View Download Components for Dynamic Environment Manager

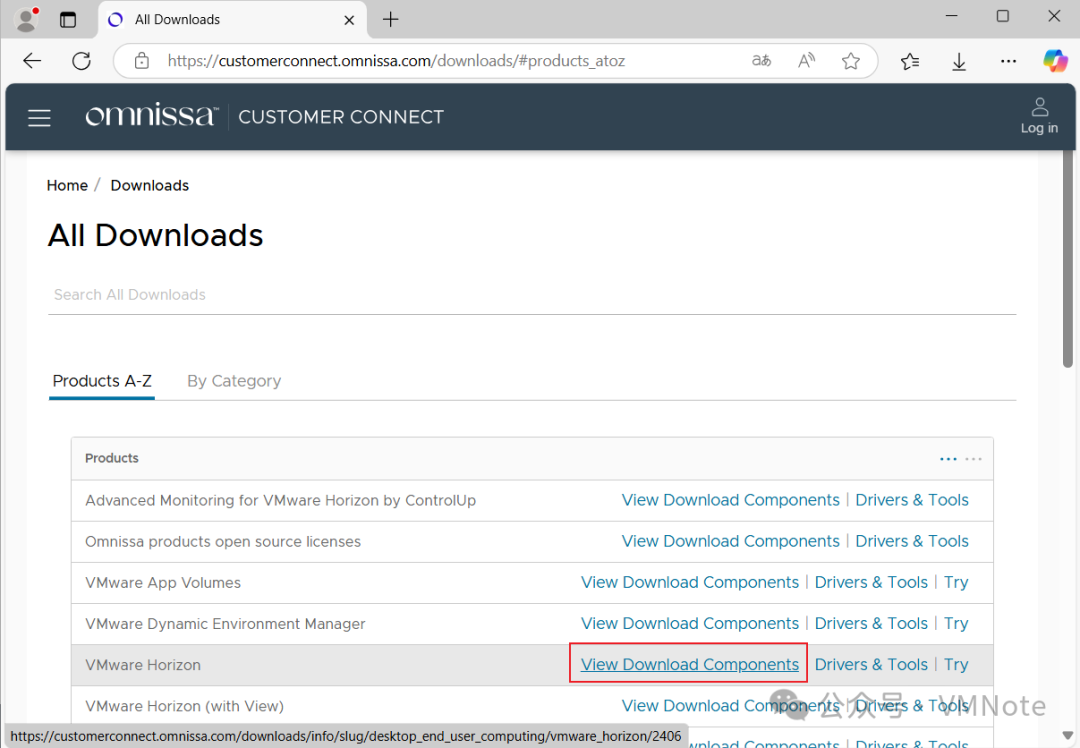point(689,623)
